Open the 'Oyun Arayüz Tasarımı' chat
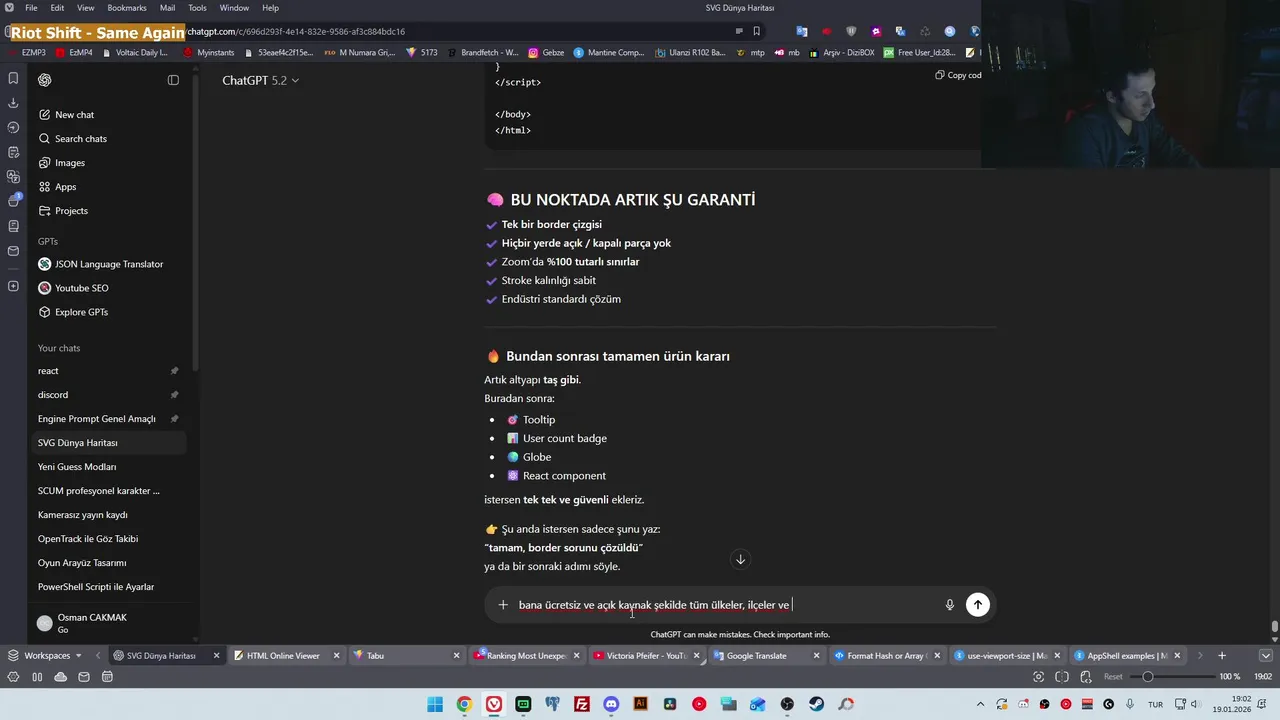The image size is (1280, 720). (x=110, y=563)
